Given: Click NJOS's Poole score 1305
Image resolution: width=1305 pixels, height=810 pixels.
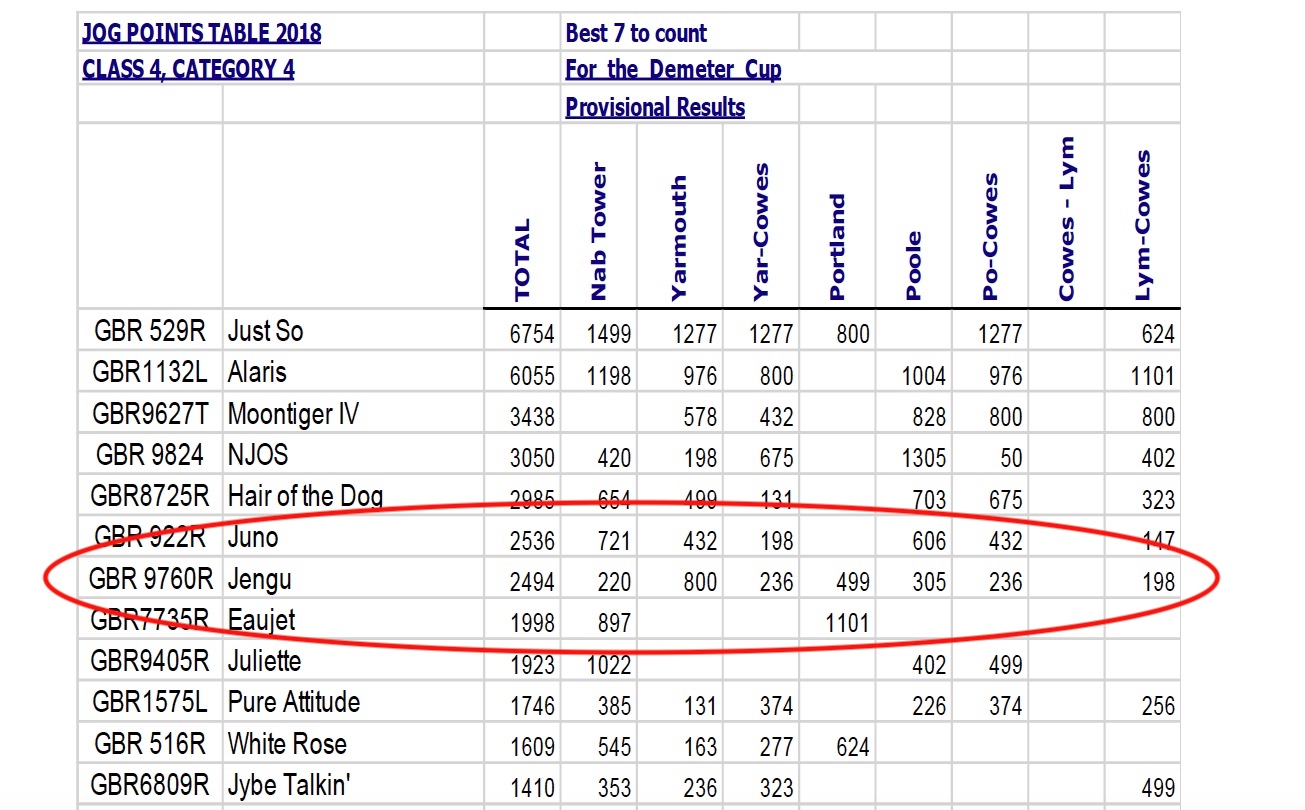Looking at the screenshot, I should pos(922,458).
